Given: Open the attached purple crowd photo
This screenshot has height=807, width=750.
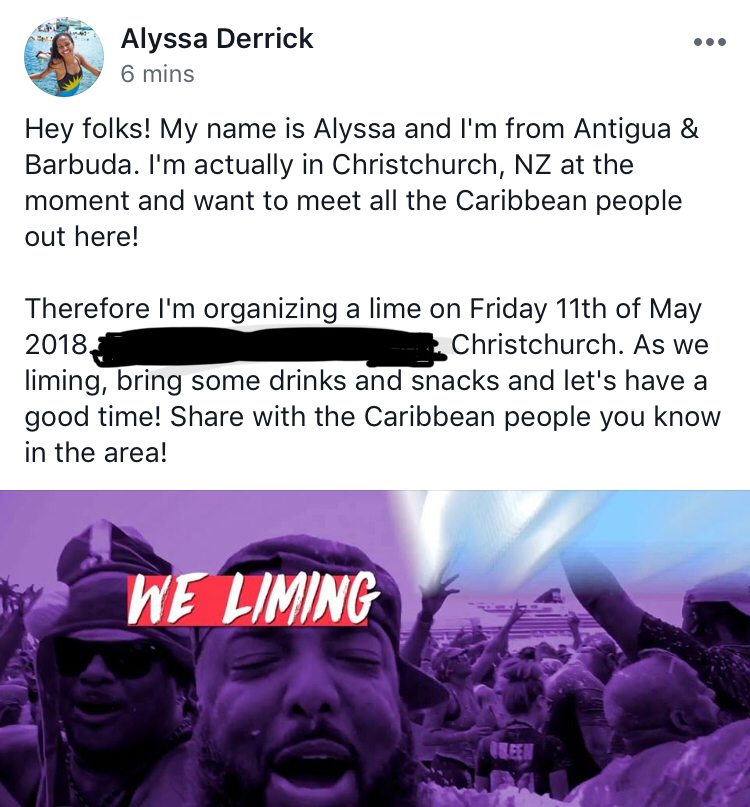Looking at the screenshot, I should [x=375, y=648].
